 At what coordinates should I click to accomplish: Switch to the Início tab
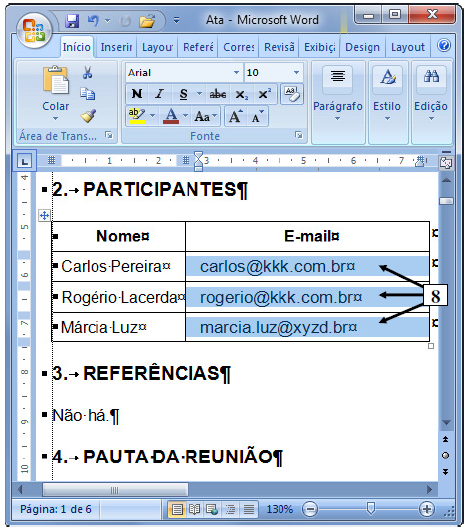77,47
